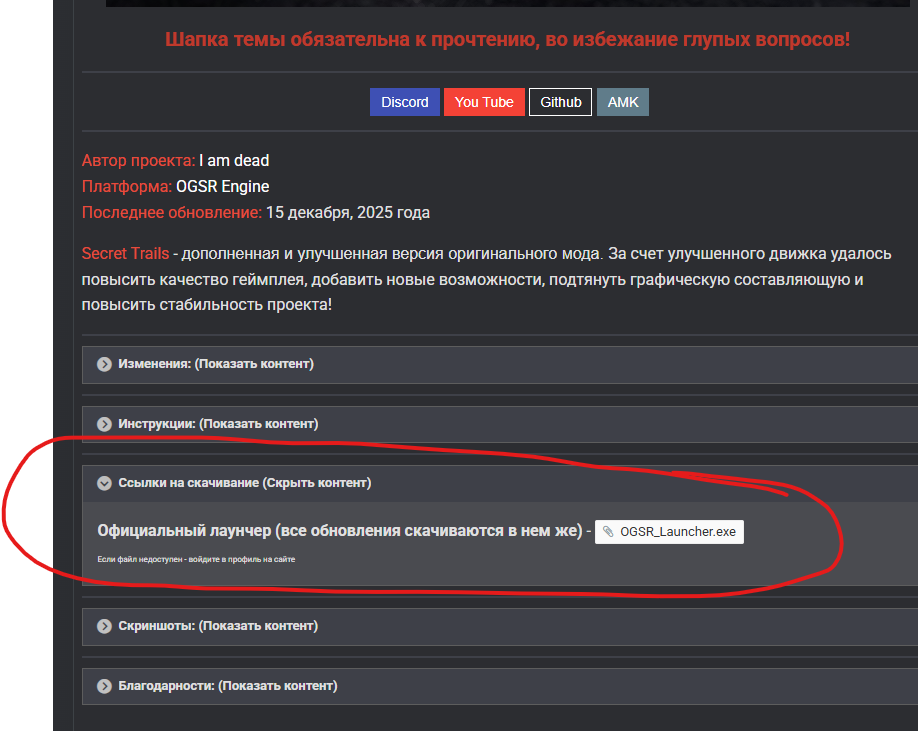
Task: Collapse the Ссылки на скачивание chevron
Action: (x=104, y=483)
